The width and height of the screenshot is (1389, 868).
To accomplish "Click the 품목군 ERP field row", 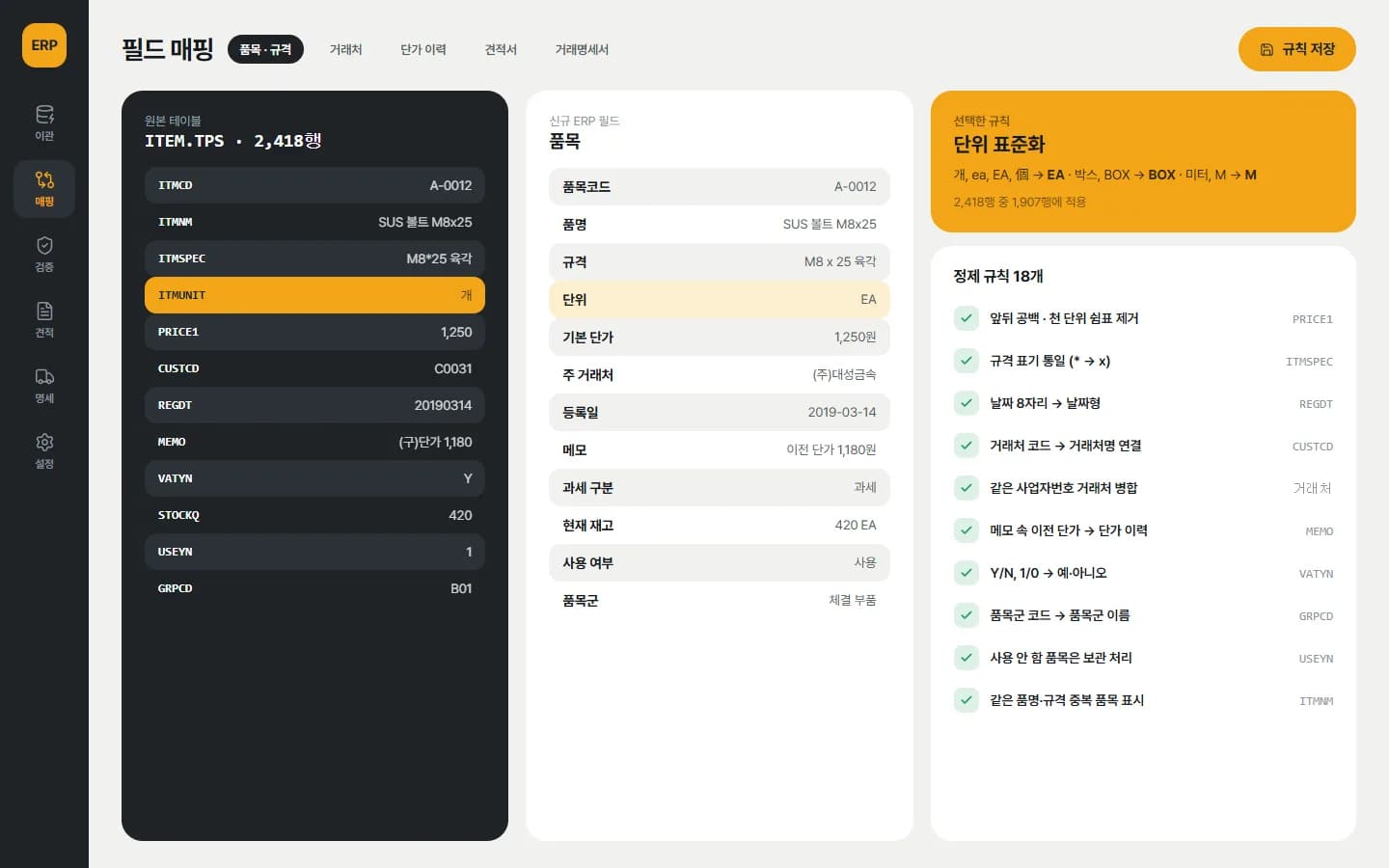I will coord(720,600).
